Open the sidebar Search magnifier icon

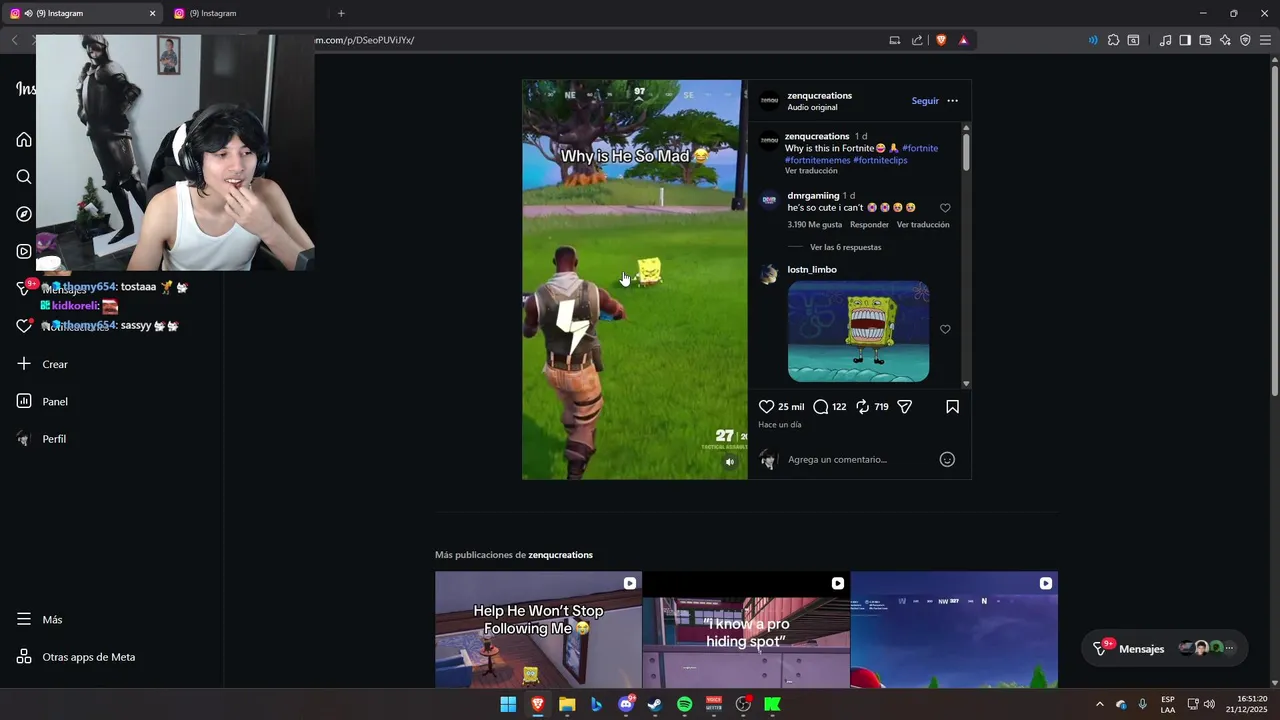point(24,177)
